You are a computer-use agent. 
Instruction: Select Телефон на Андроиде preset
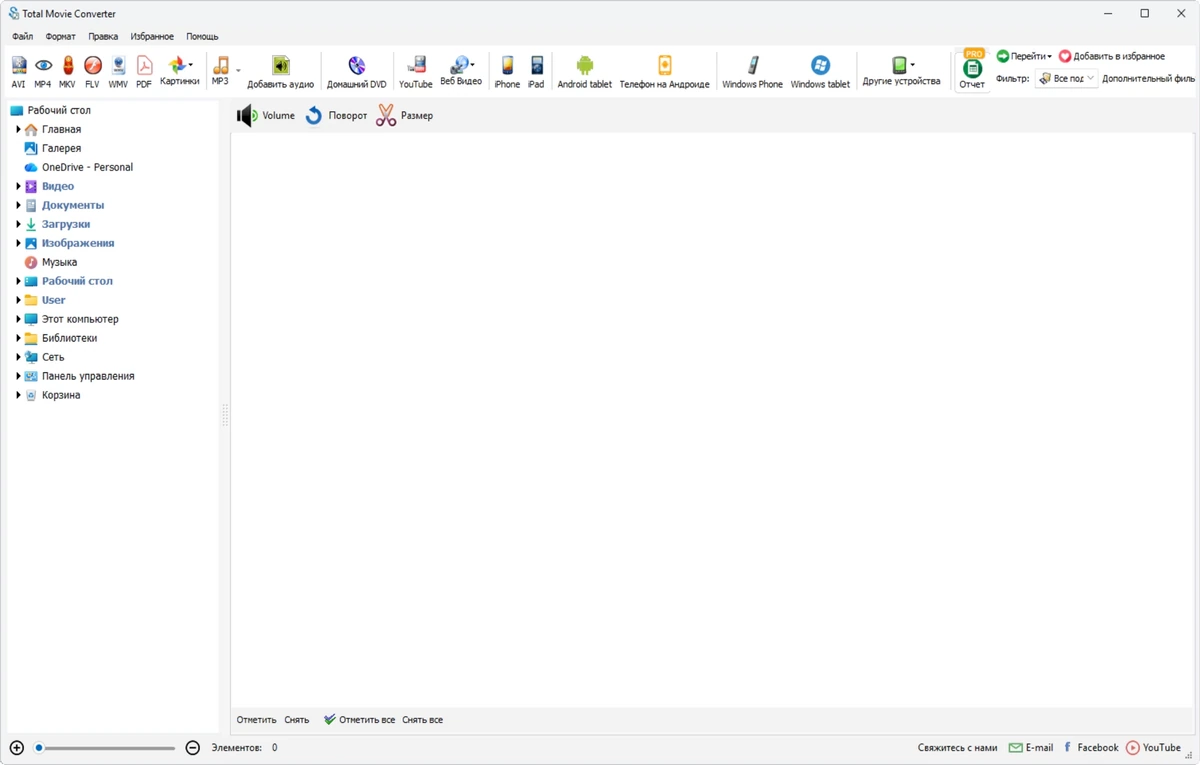pos(664,72)
